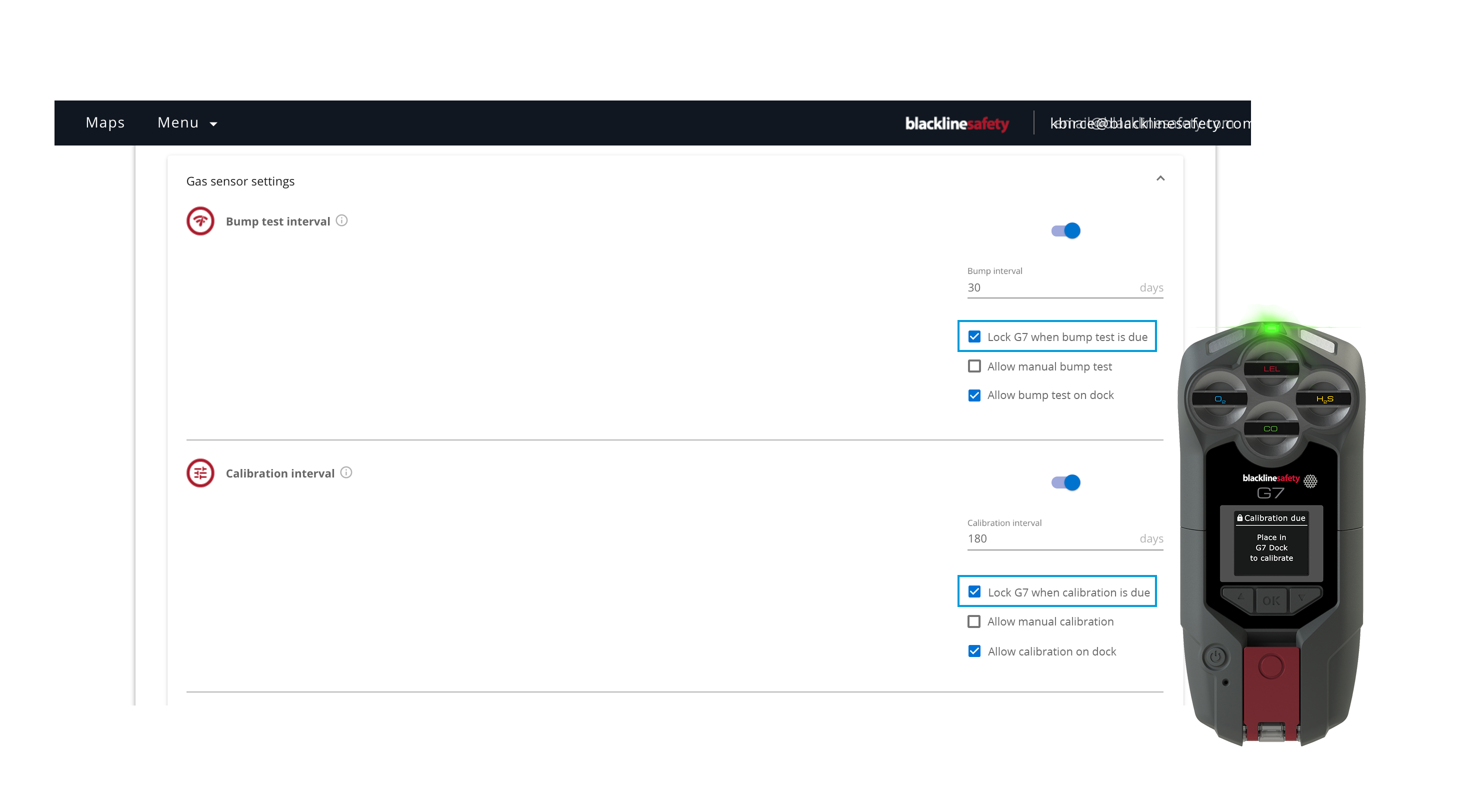This screenshot has width=1480, height=812.
Task: Click the LEL sensor on G7 device
Action: (x=1271, y=368)
